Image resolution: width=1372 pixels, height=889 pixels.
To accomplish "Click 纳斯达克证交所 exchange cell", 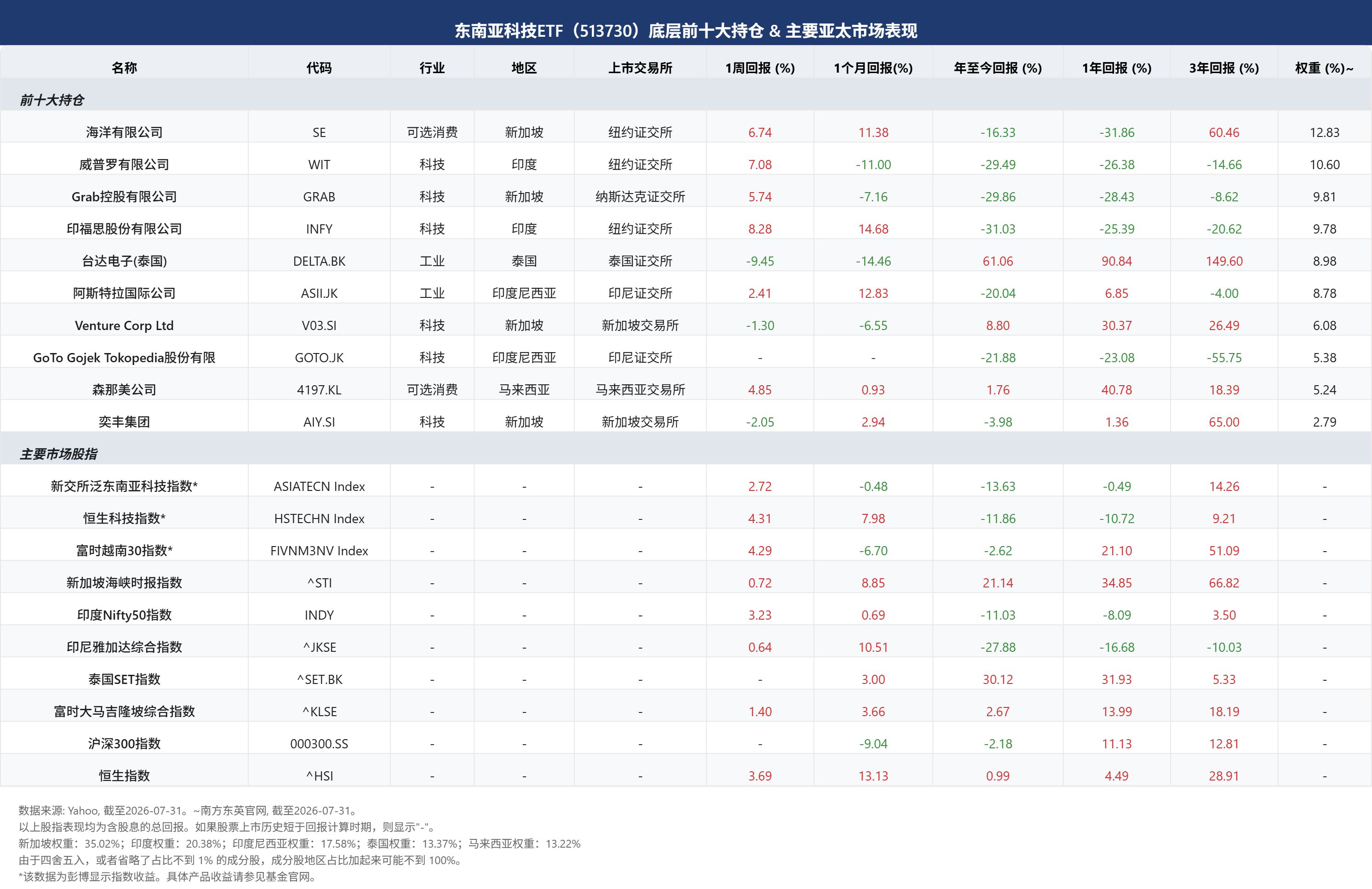I will click(640, 197).
